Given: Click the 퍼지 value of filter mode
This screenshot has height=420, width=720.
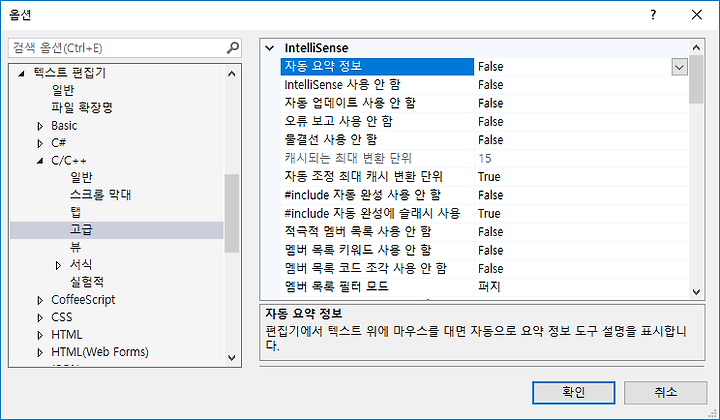Looking at the screenshot, I should click(489, 287).
